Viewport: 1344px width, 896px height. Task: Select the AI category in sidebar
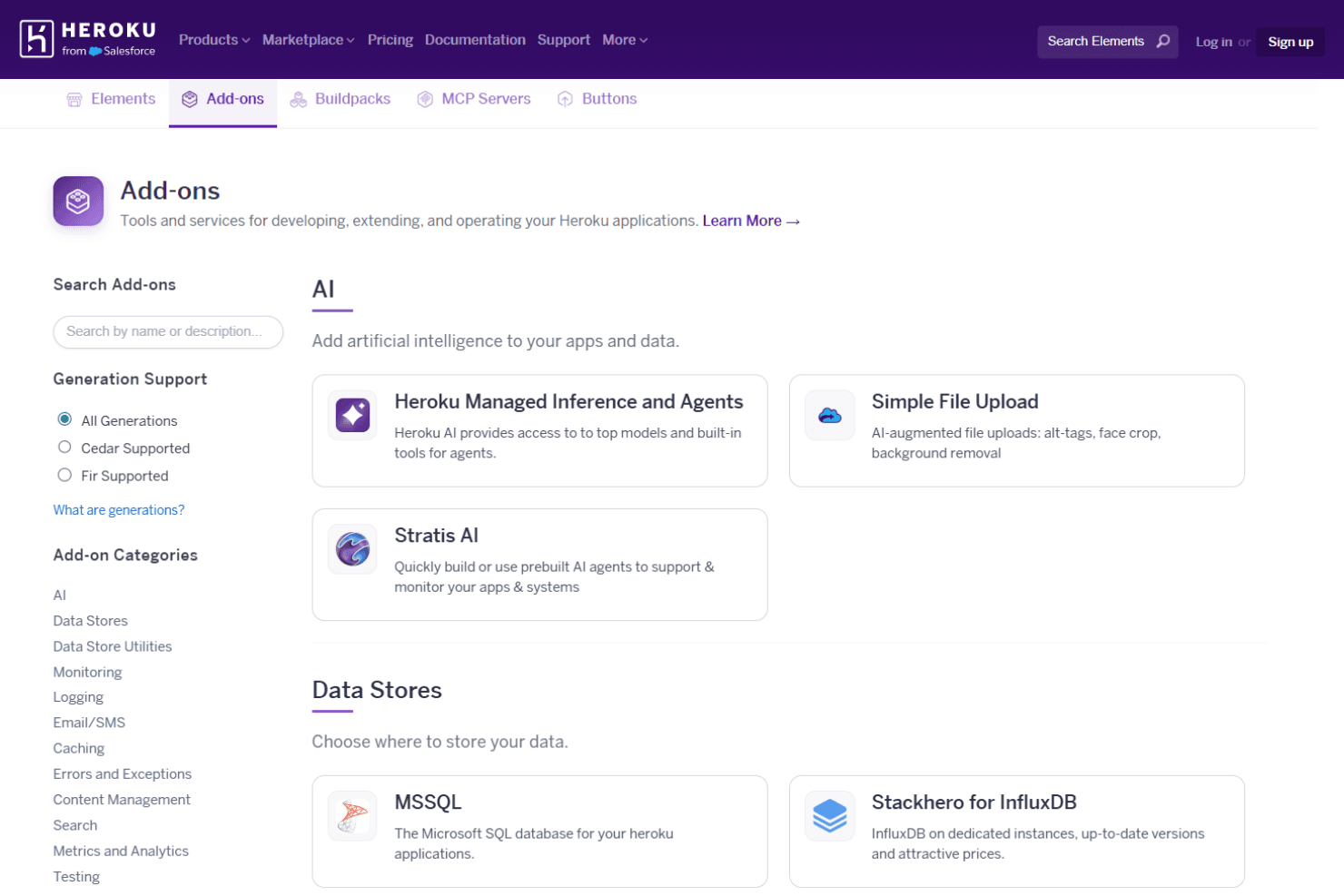coord(60,596)
